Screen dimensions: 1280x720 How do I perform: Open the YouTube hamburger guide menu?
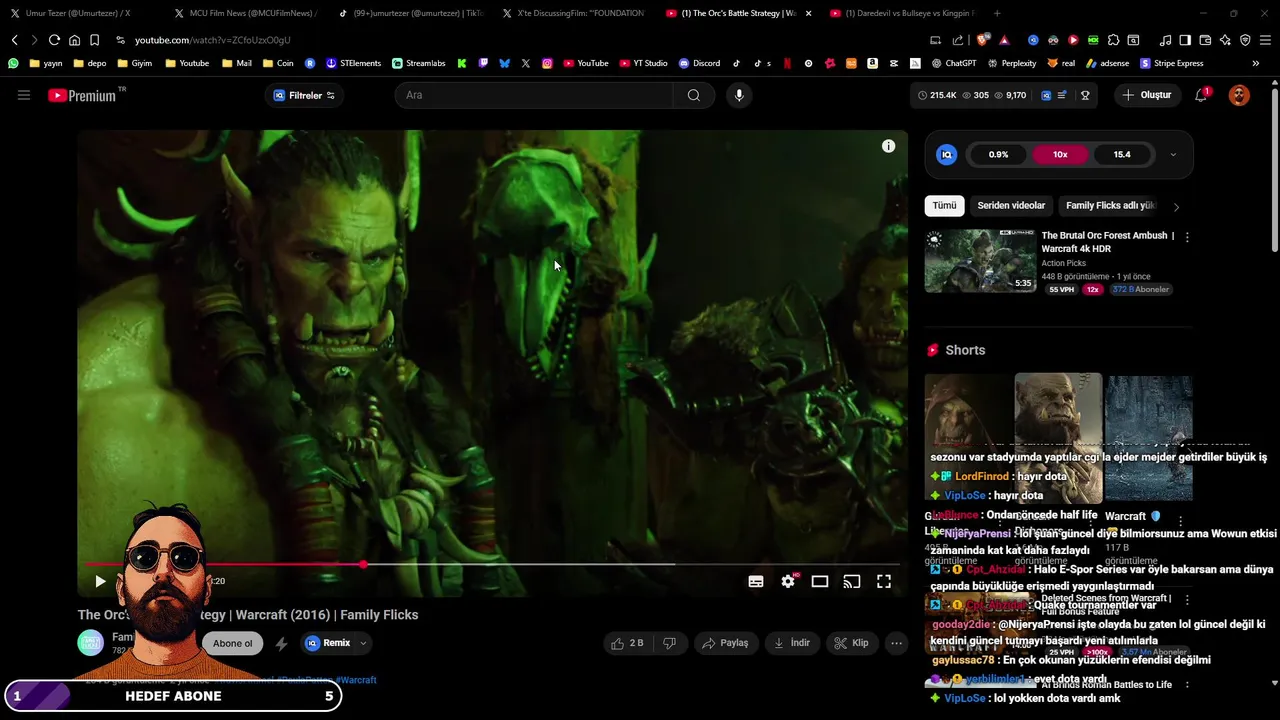tap(24, 95)
